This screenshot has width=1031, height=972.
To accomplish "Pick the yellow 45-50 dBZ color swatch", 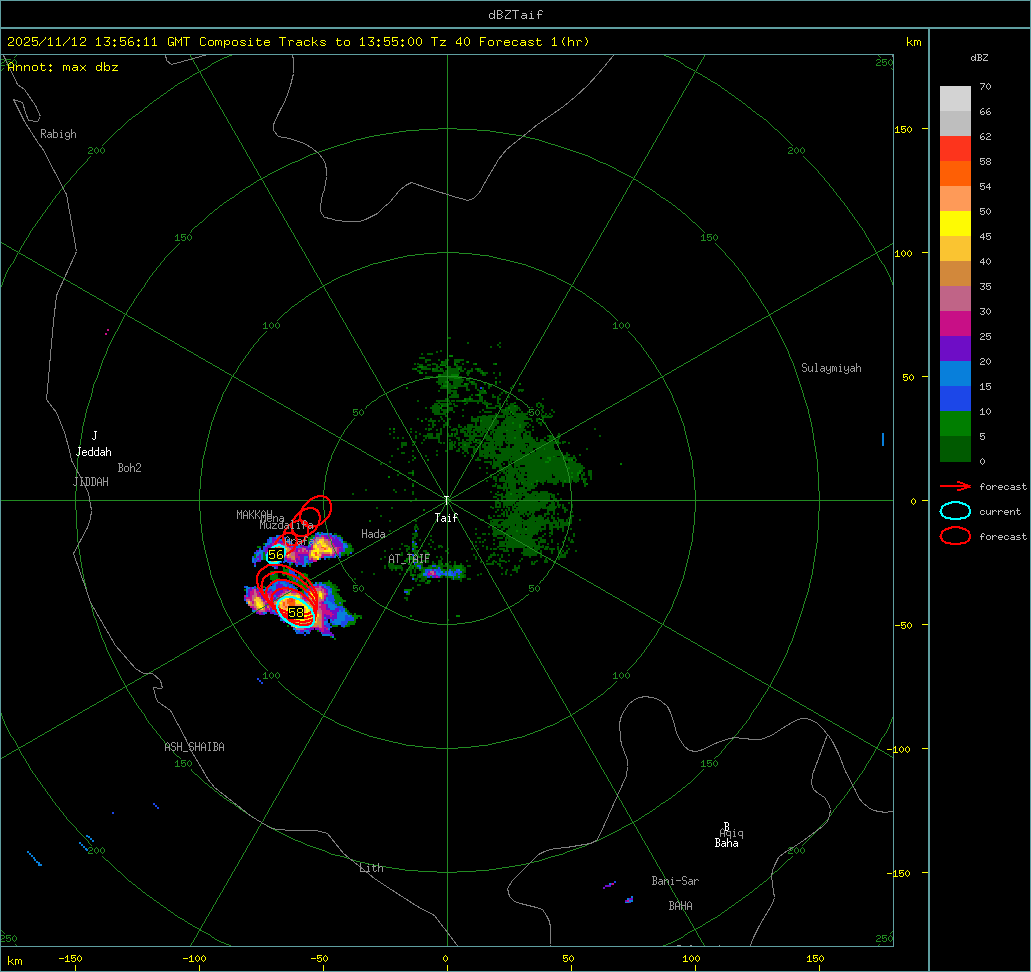I will pos(955,223).
